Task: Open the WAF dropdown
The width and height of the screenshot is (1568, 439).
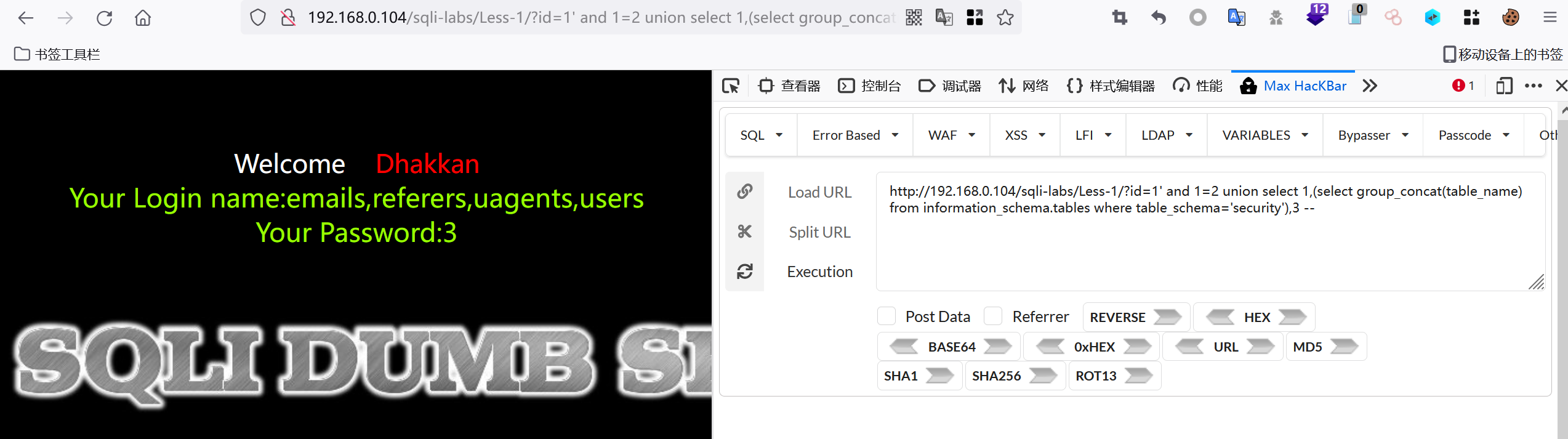Action: pos(952,135)
